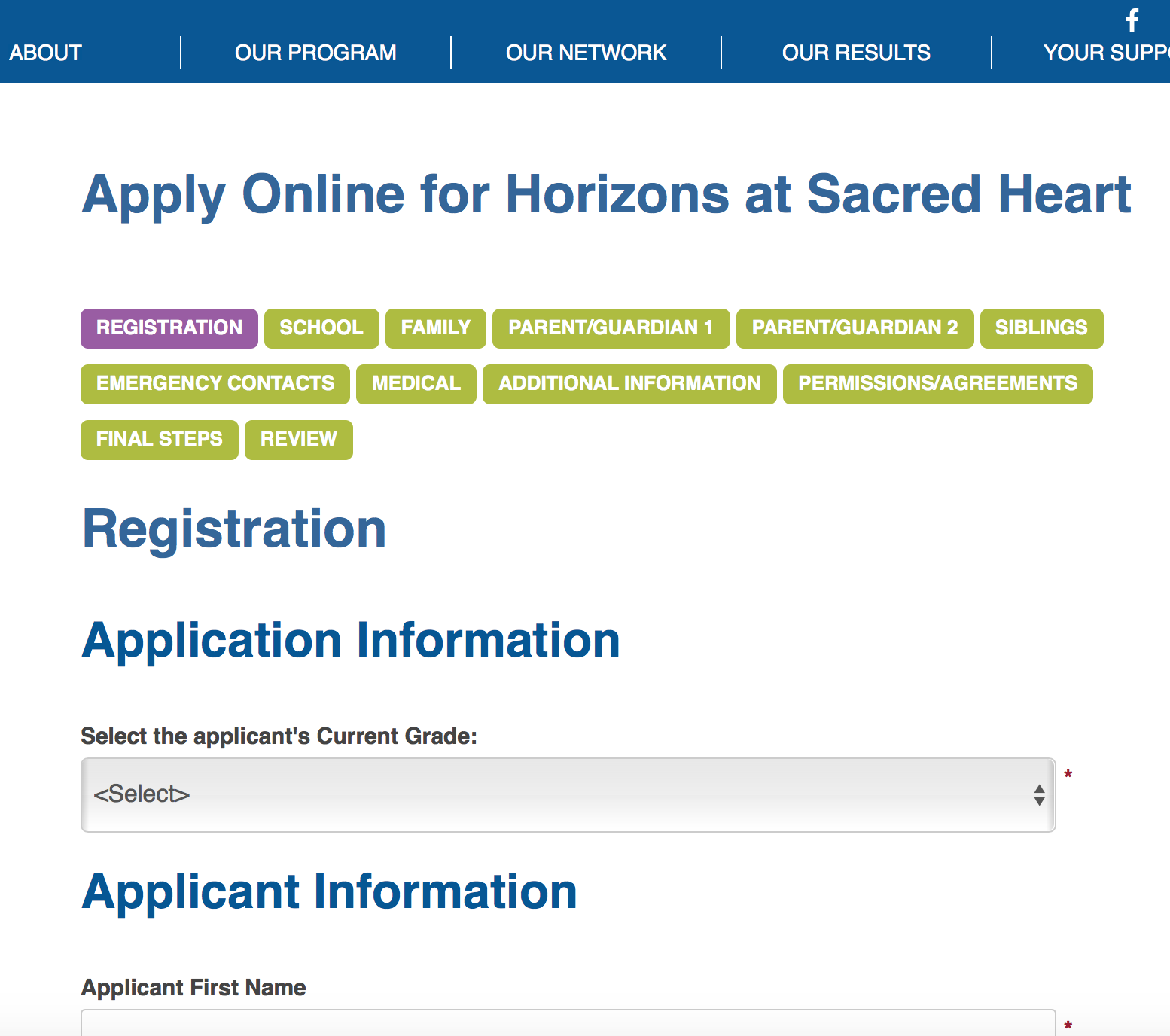This screenshot has height=1036, width=1170.
Task: Jump to the REVIEW tab
Action: click(x=299, y=440)
